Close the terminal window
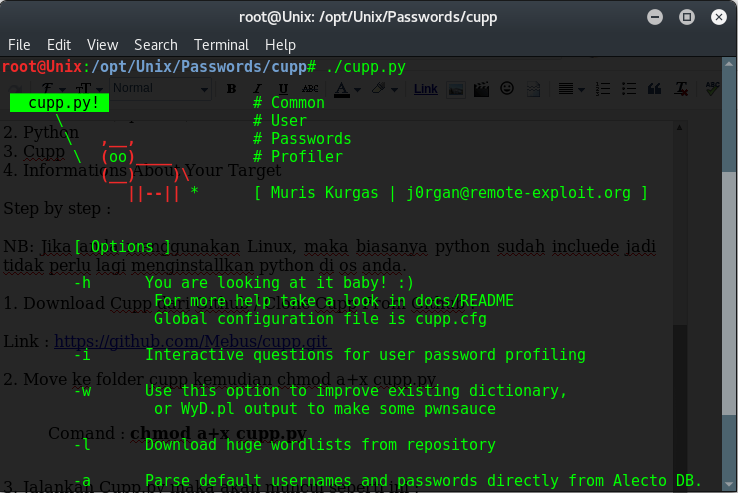This screenshot has width=738, height=493. click(719, 17)
